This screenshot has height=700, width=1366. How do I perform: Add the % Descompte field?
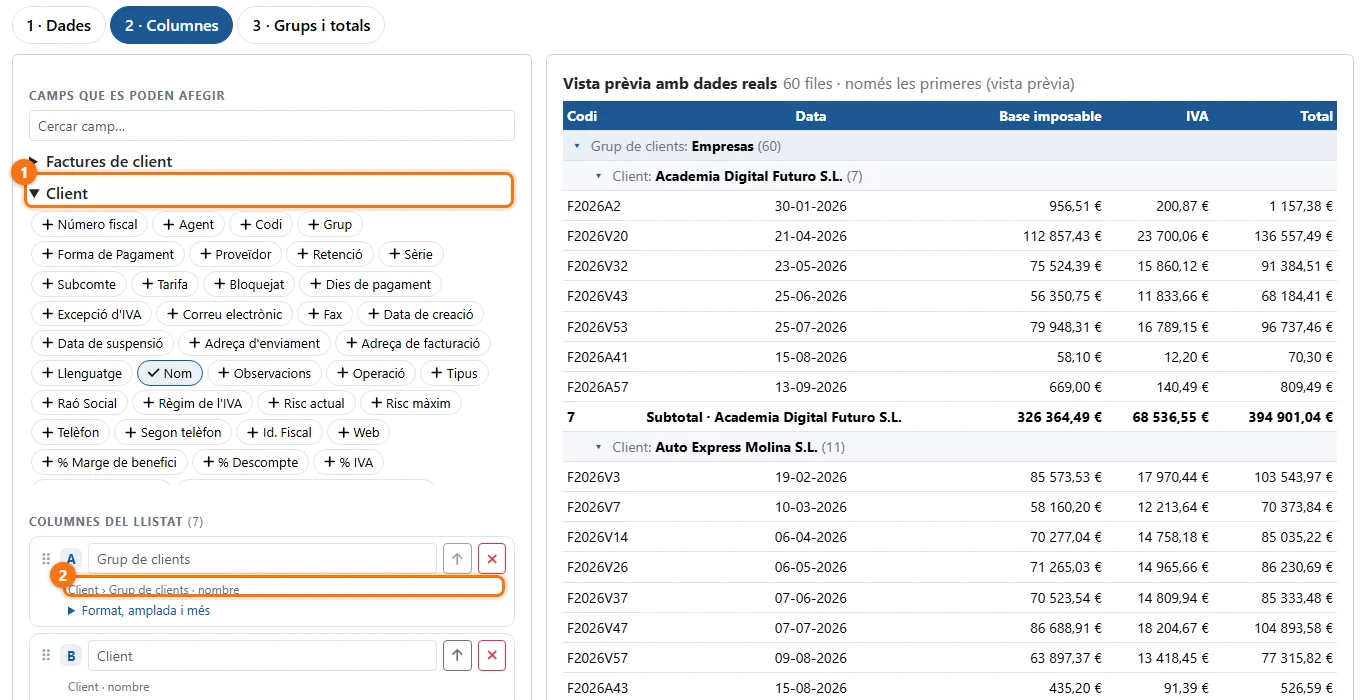click(x=250, y=462)
